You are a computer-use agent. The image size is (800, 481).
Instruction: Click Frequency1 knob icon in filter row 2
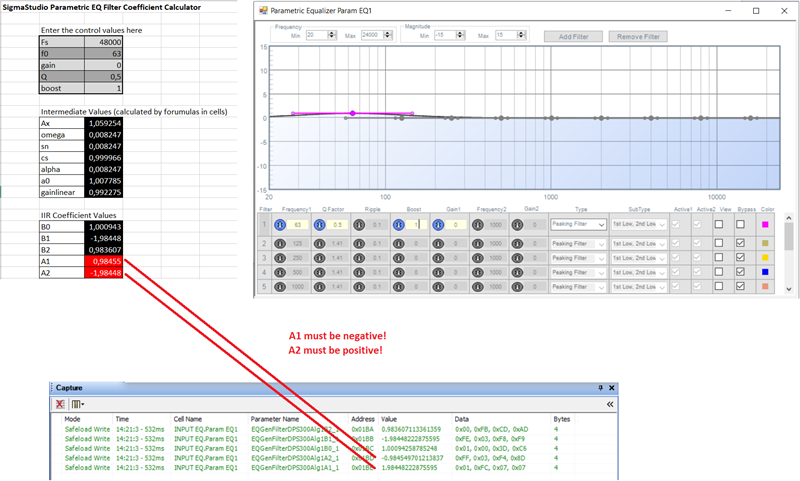point(280,244)
